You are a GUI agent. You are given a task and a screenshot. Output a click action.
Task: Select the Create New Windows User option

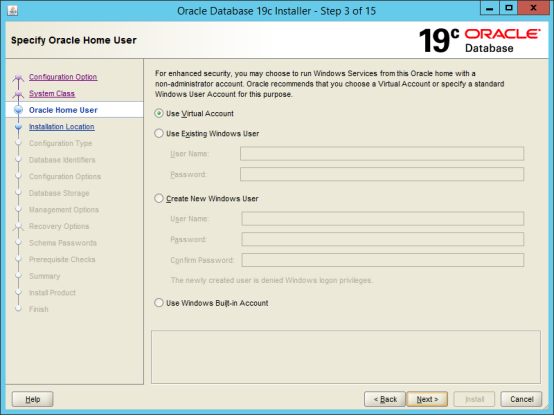[x=159, y=198]
